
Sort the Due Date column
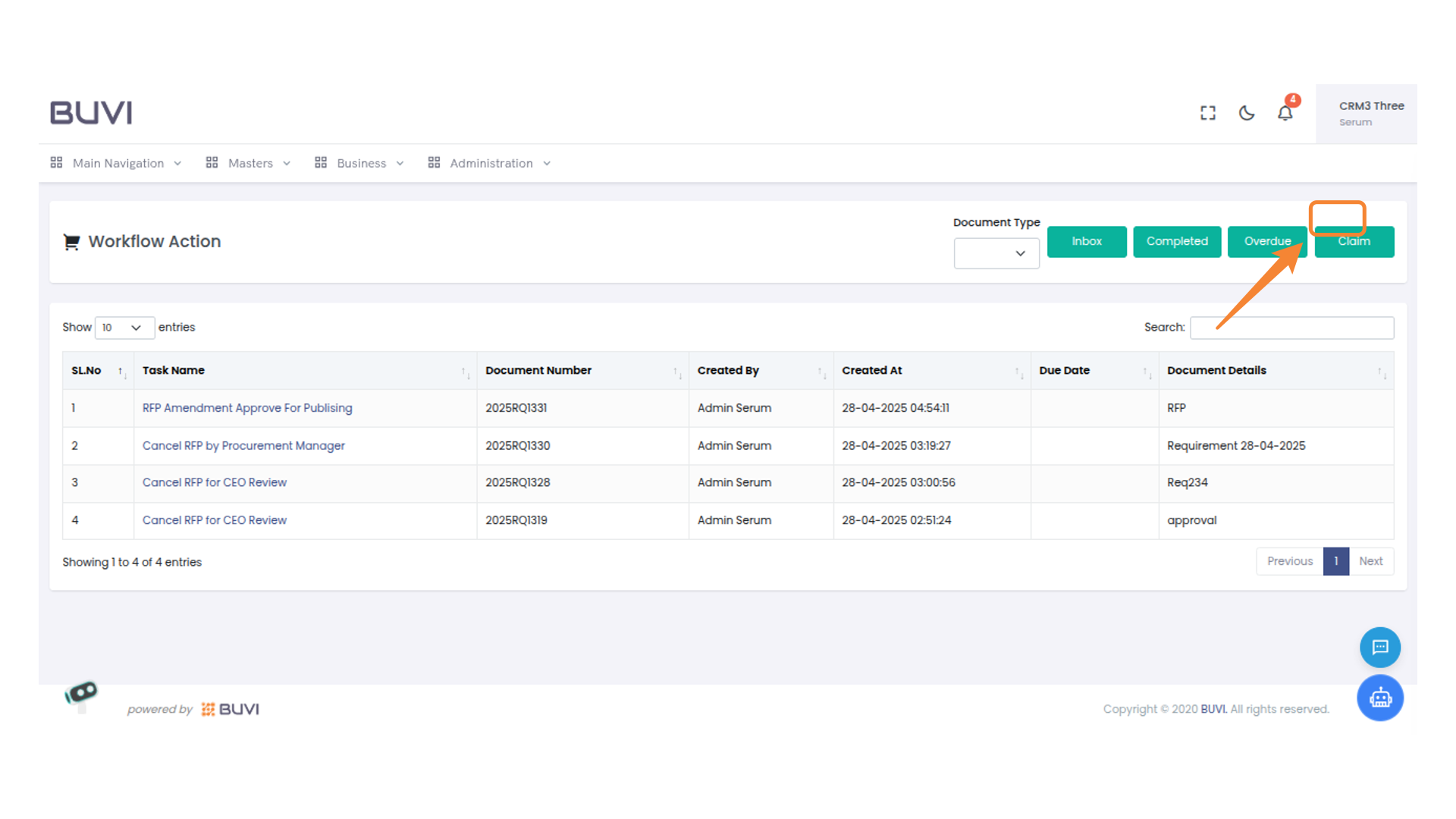(1147, 373)
